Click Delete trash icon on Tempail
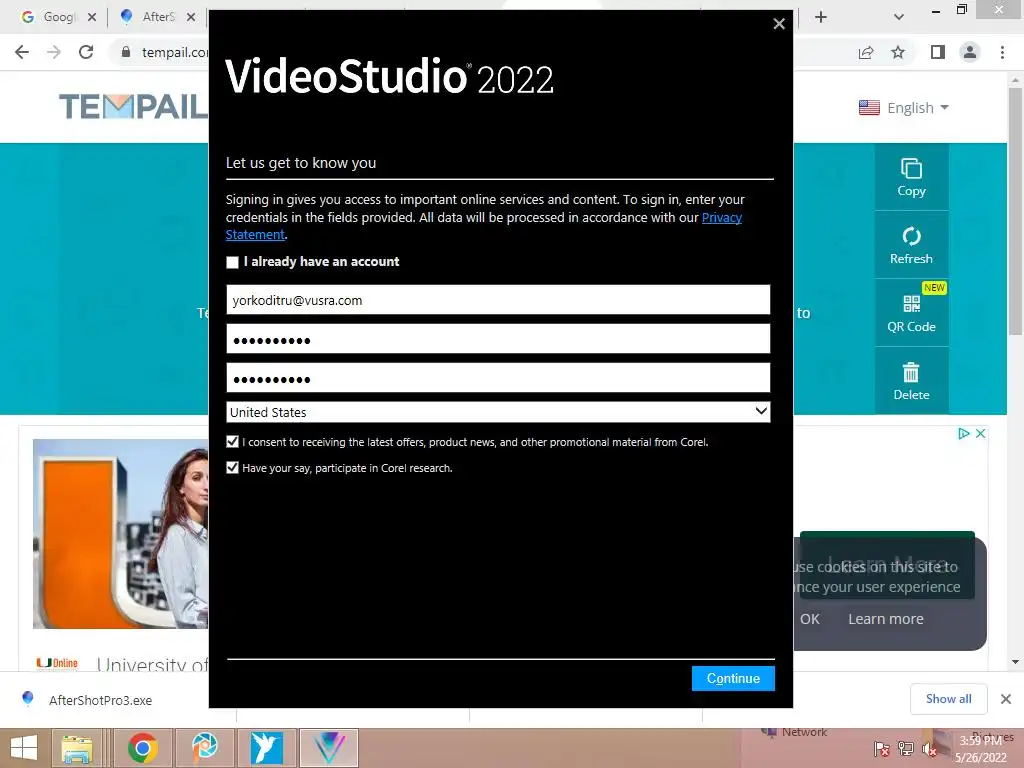Image resolution: width=1024 pixels, height=768 pixels. coord(912,381)
